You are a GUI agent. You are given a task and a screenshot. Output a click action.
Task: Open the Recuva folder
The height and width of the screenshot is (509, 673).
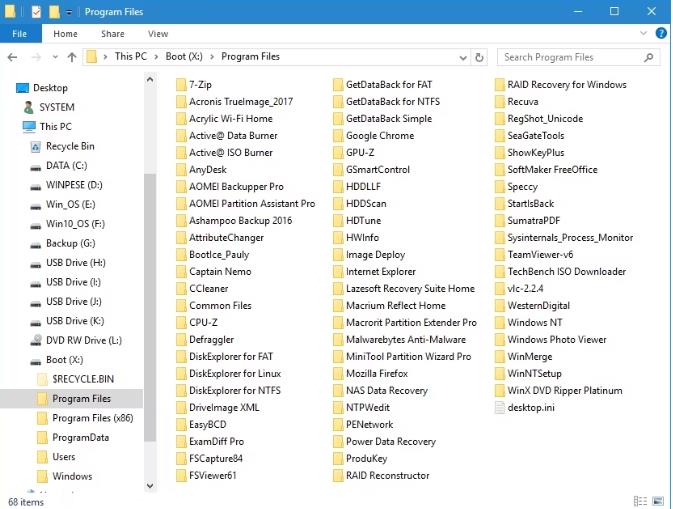tap(522, 102)
